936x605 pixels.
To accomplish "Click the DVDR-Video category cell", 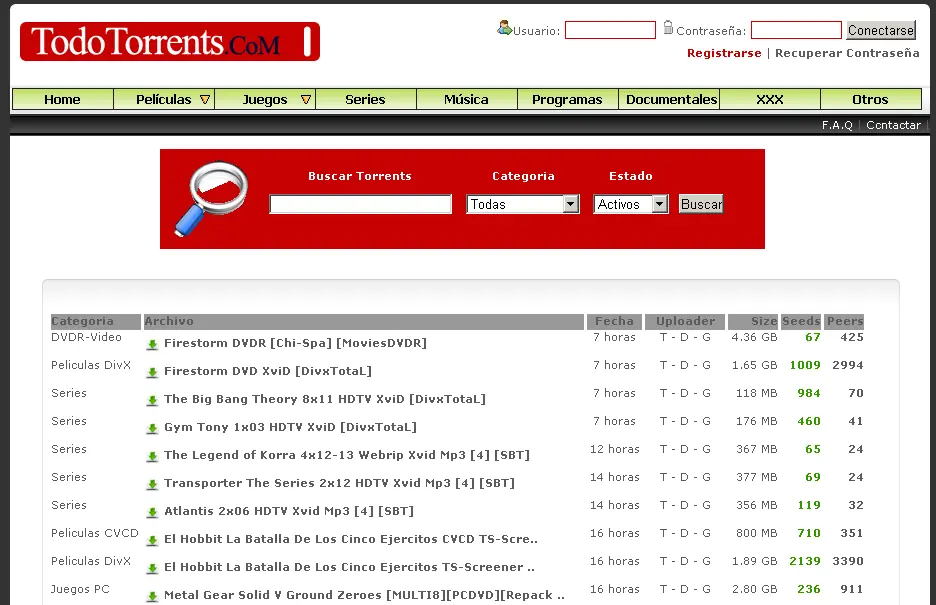I will [x=87, y=337].
